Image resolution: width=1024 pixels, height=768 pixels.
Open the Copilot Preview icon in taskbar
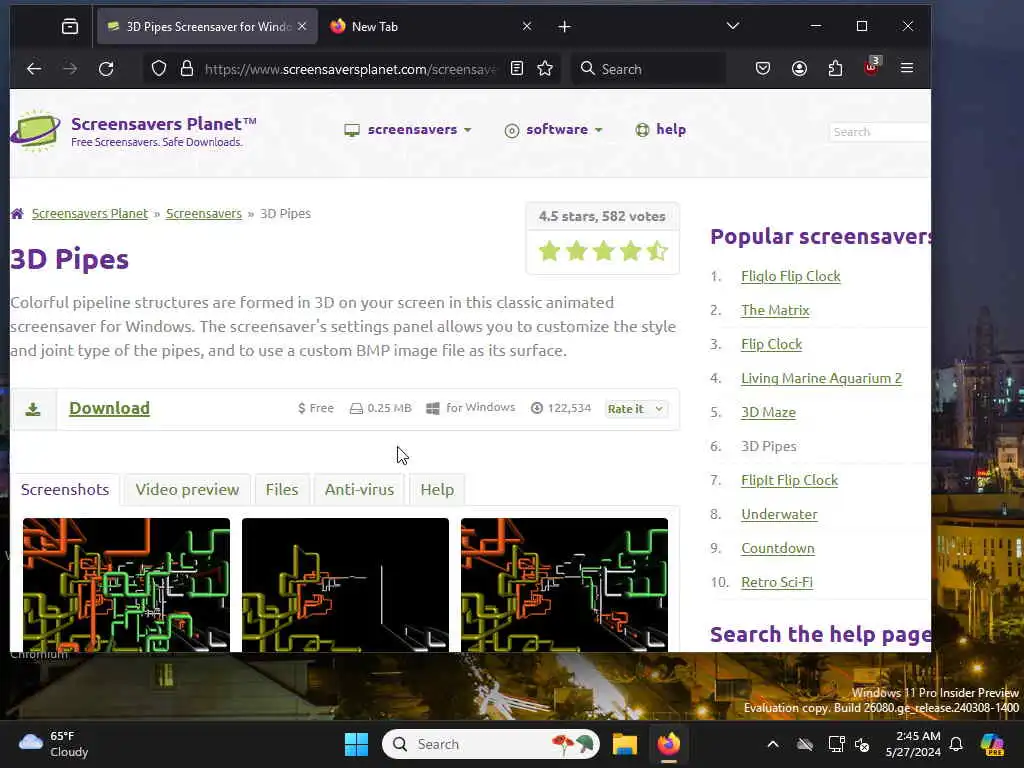[993, 744]
